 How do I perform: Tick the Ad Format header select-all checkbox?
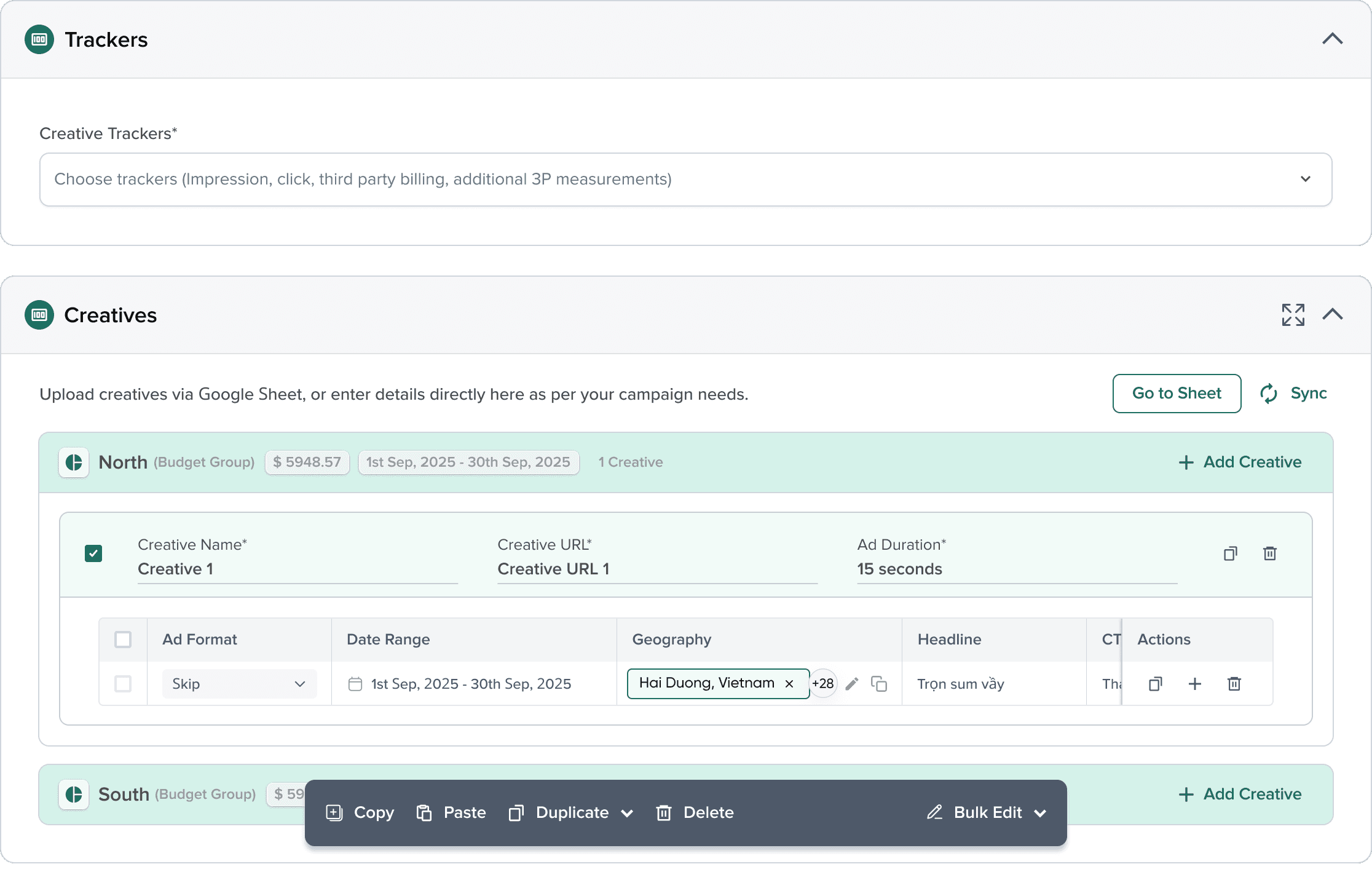(x=123, y=640)
